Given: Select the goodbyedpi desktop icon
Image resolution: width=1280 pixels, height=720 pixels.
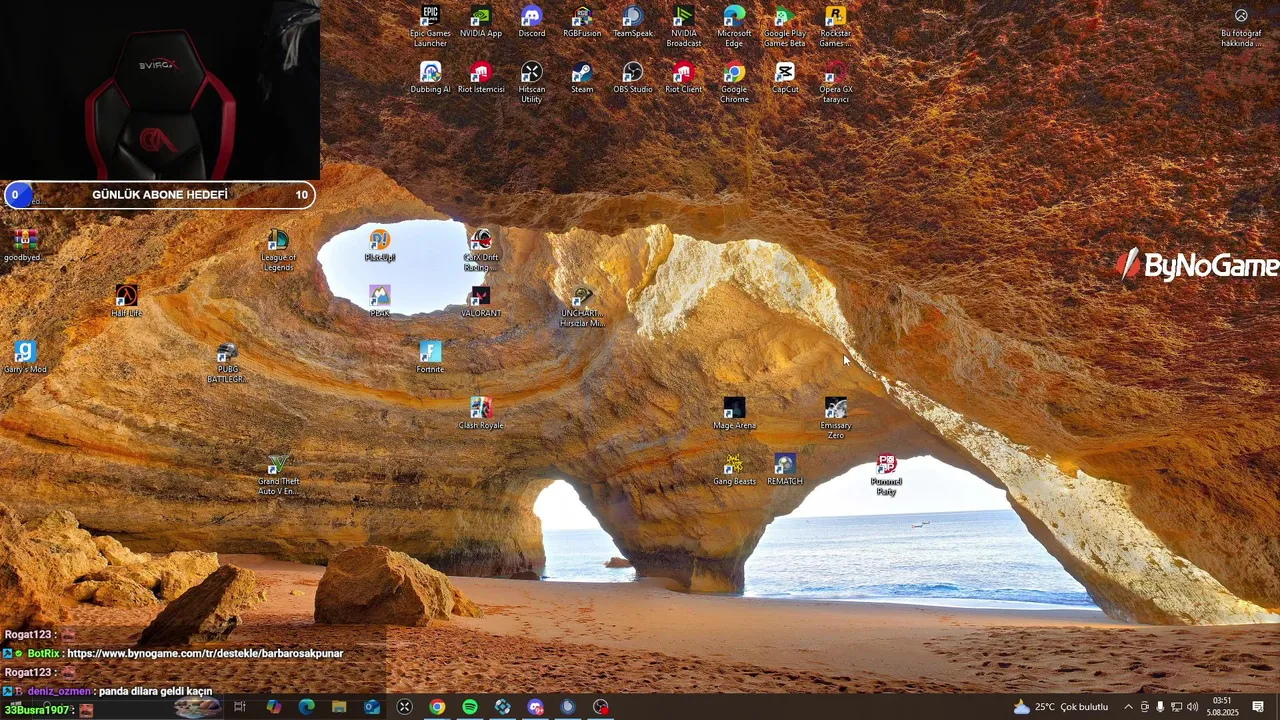Looking at the screenshot, I should click(x=25, y=245).
